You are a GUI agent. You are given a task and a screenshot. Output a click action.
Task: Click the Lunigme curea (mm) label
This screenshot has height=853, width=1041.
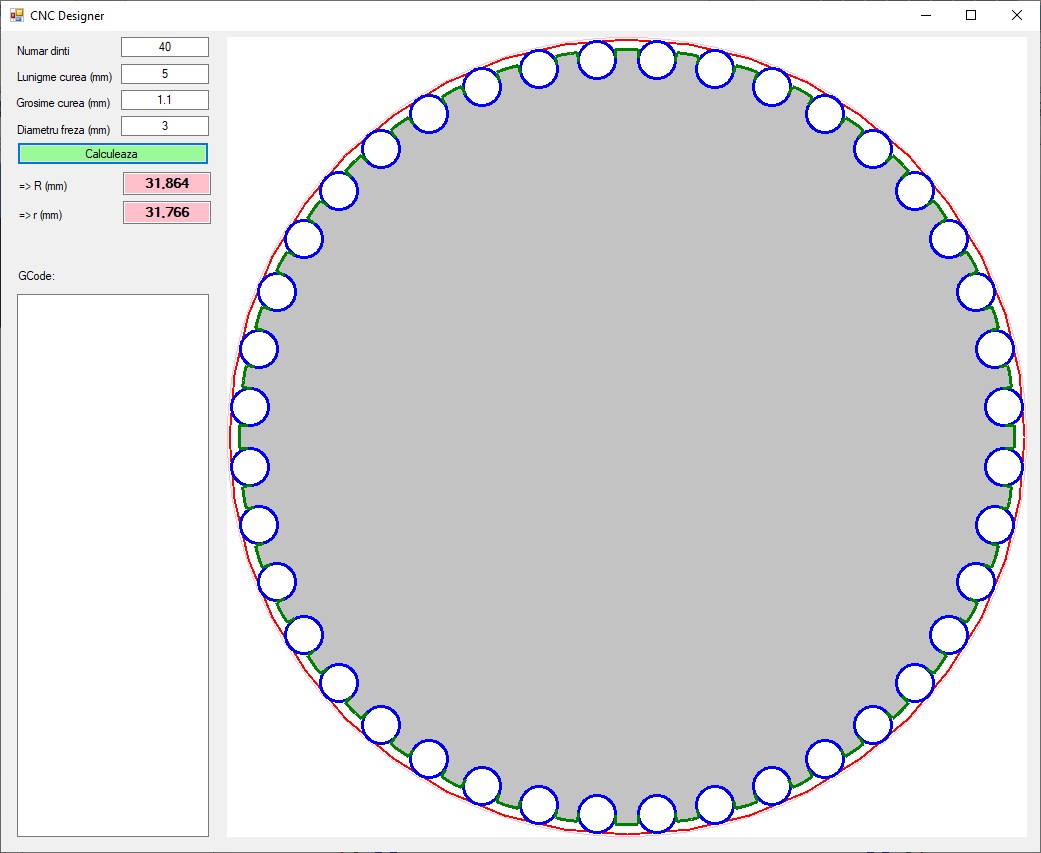[x=64, y=77]
